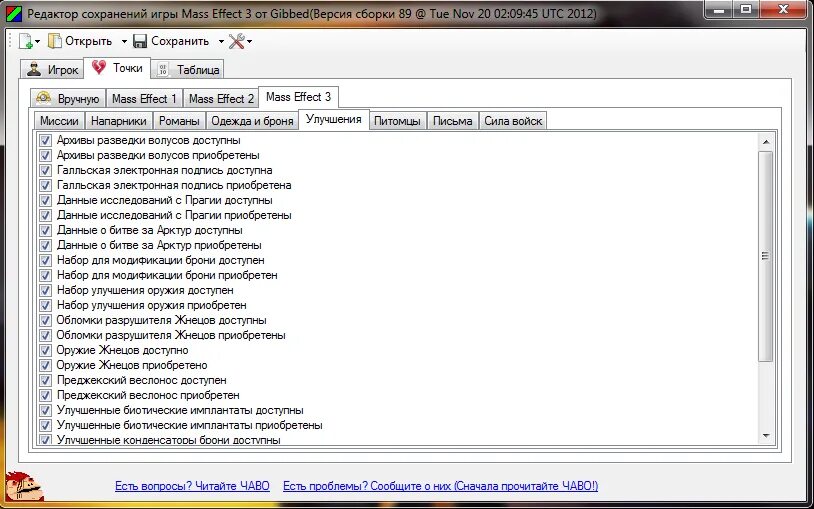Select the Mass Effect 3 tab

coord(299,97)
